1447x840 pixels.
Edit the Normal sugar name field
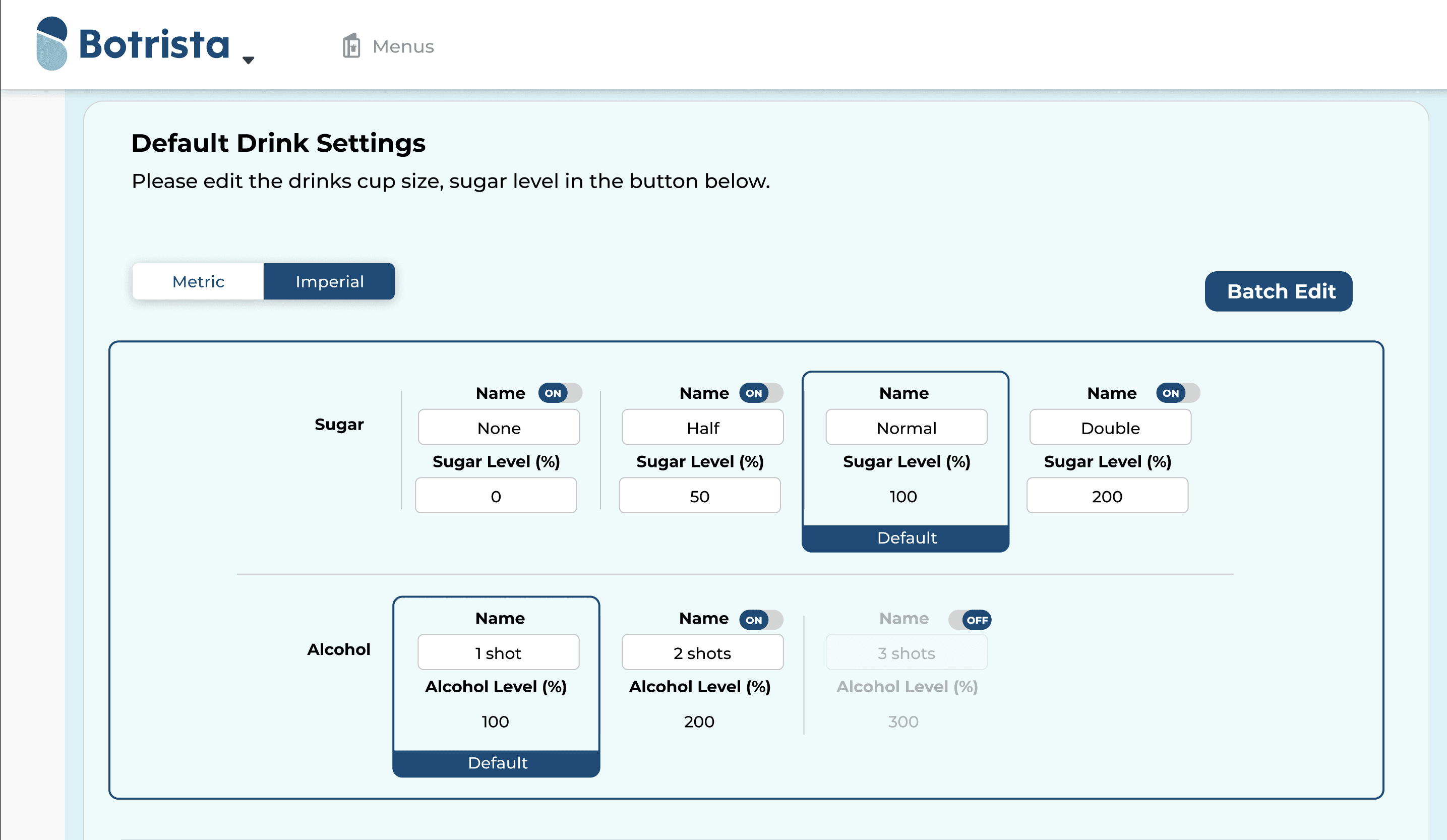pyautogui.click(x=906, y=428)
